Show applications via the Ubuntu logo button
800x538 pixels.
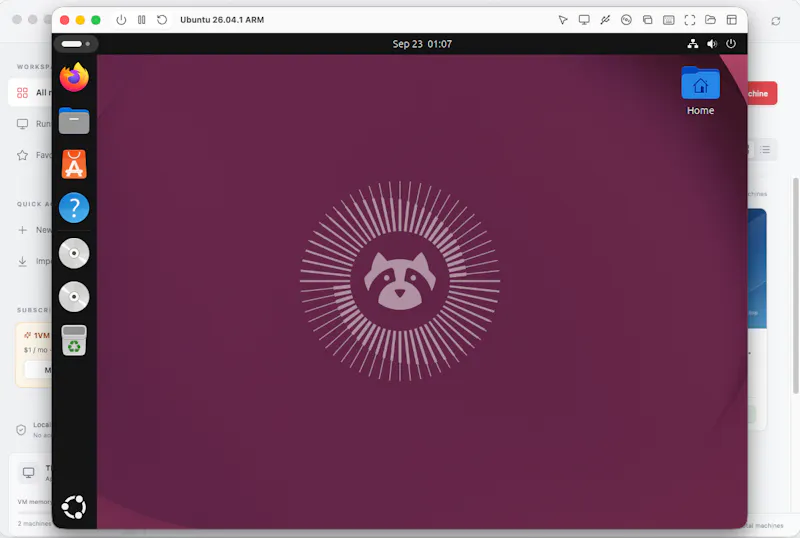[x=74, y=507]
